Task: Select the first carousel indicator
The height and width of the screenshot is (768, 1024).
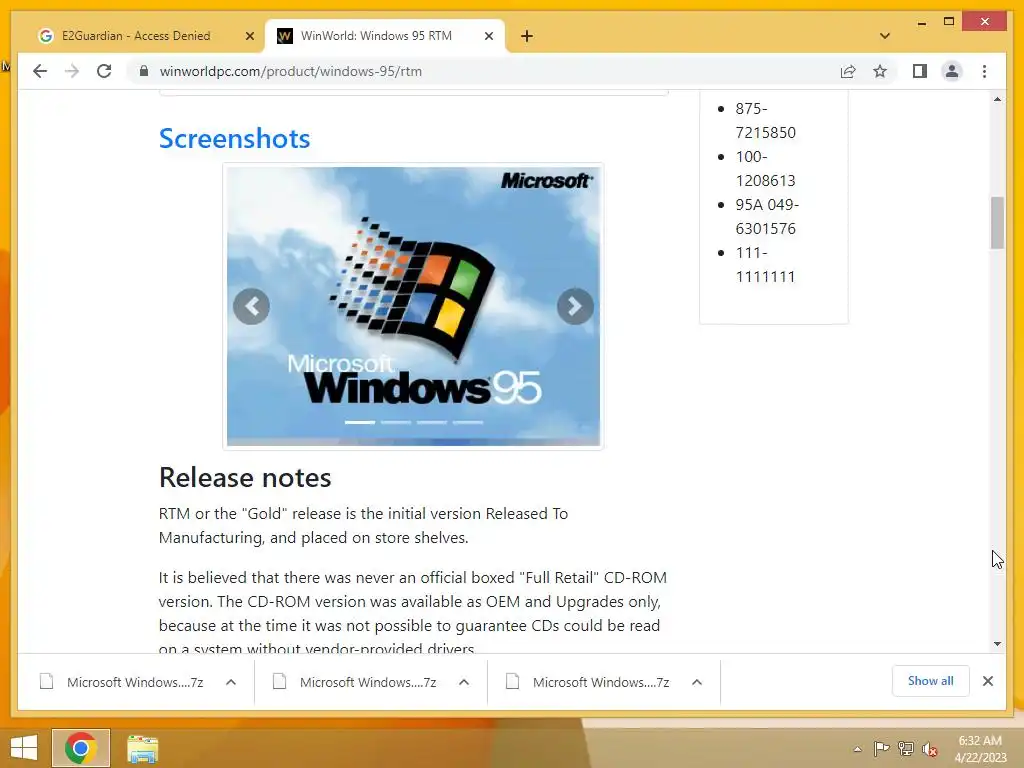Action: [360, 423]
